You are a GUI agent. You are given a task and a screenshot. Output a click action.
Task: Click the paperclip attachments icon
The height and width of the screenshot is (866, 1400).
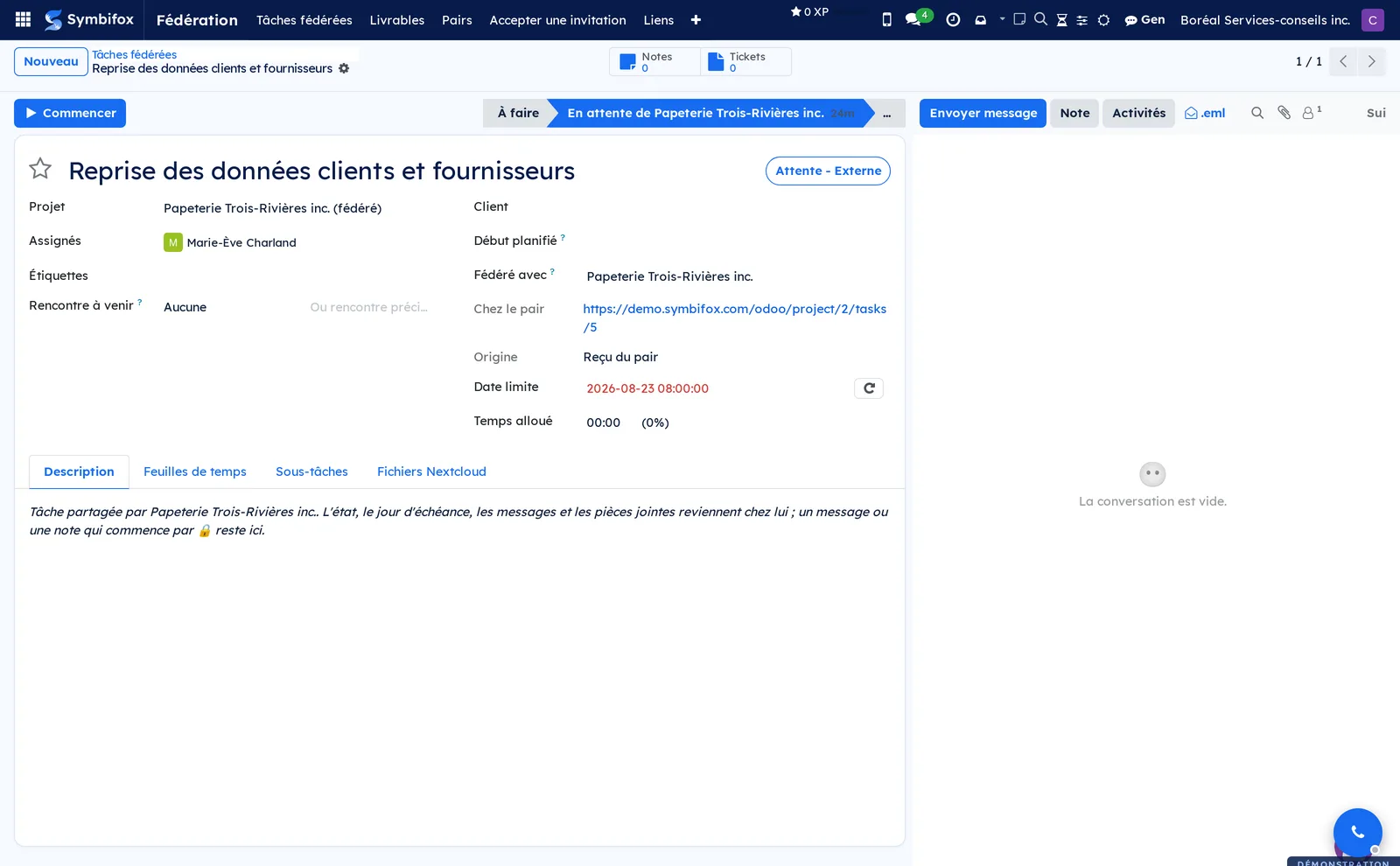pos(1284,113)
